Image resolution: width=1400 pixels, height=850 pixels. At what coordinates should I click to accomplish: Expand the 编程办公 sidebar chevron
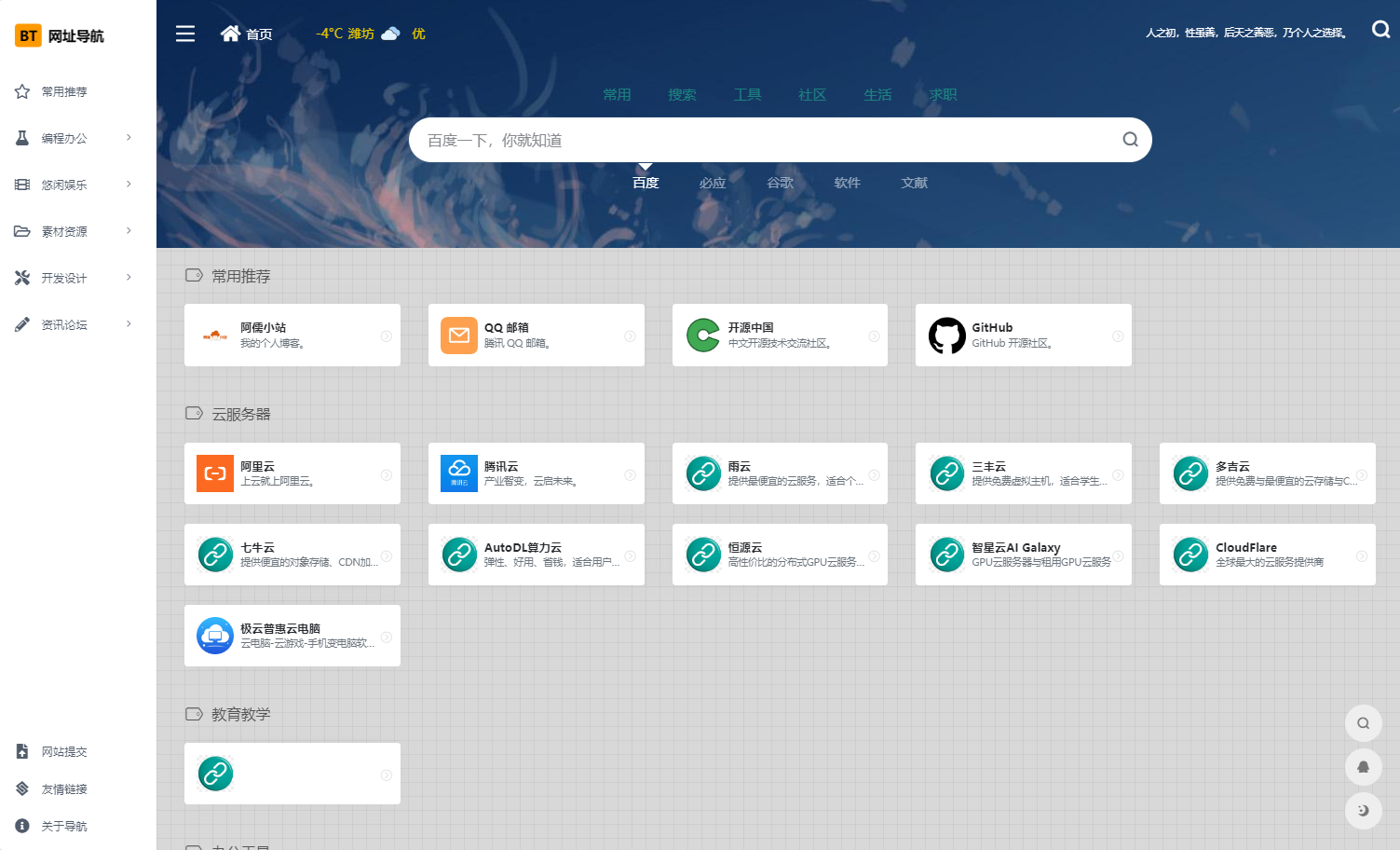[129, 138]
